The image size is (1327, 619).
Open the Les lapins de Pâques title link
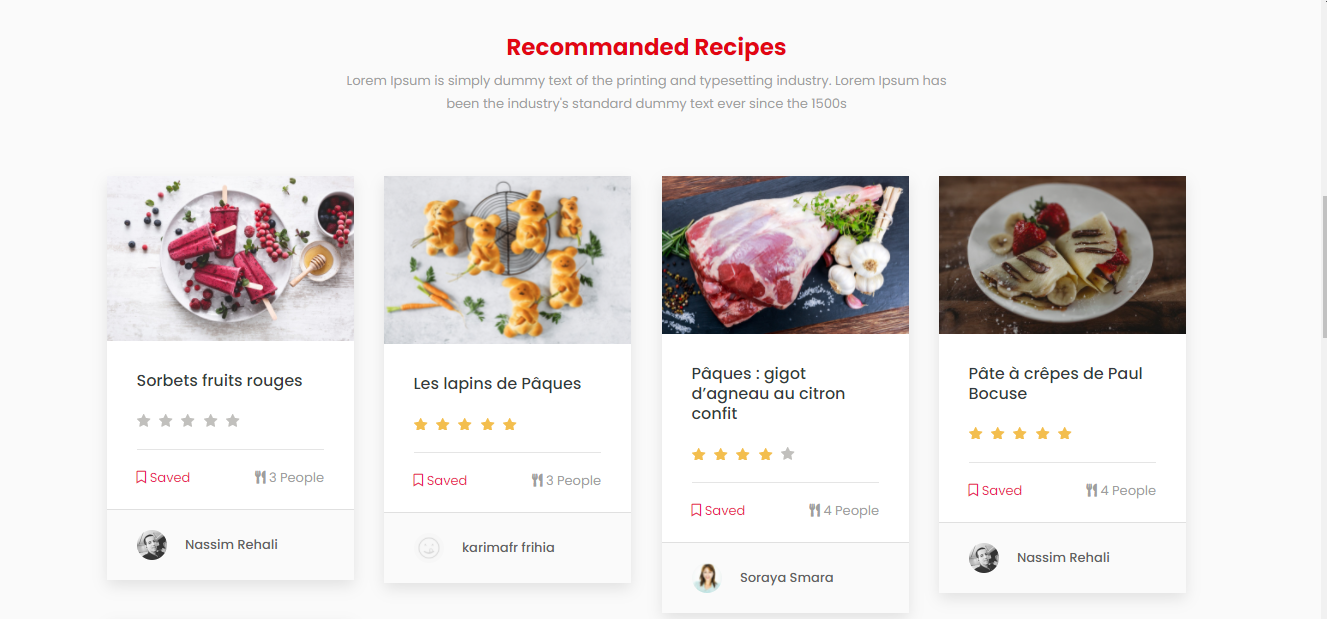497,384
